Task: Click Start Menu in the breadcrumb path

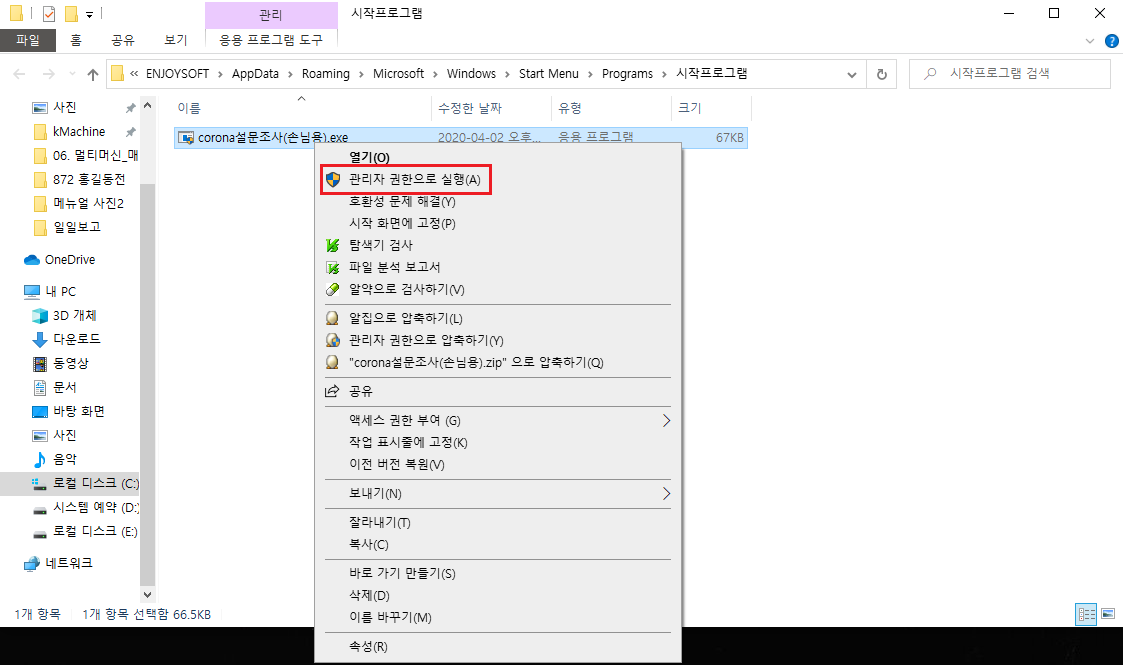Action: click(x=548, y=74)
